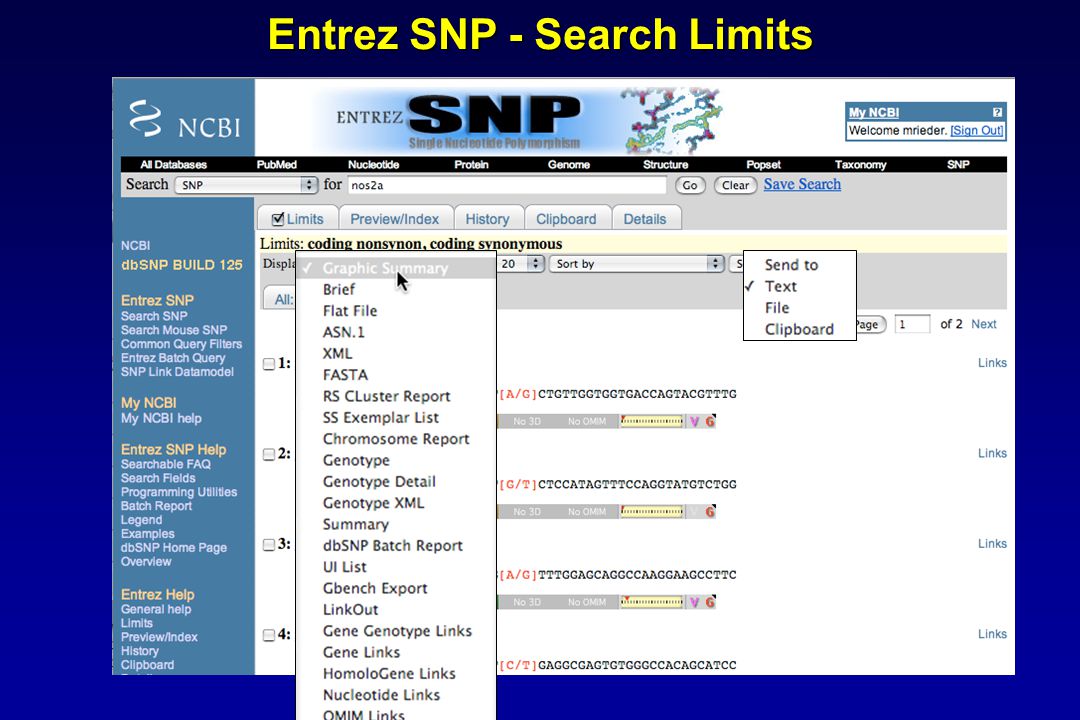Click Taxonomy in the database bar
The width and height of the screenshot is (1080, 720).
click(x=860, y=165)
